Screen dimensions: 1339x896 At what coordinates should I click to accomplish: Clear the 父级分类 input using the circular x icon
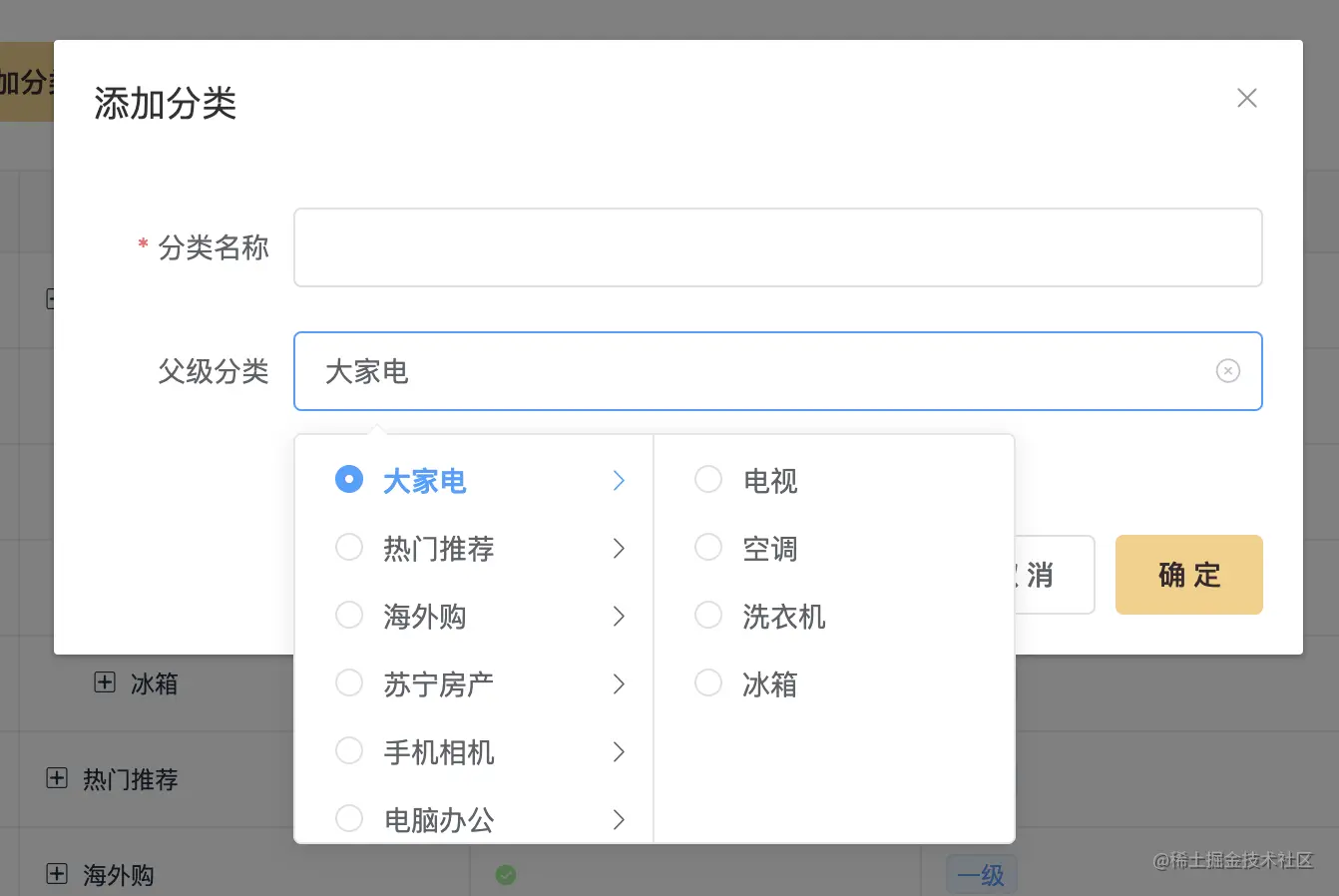(x=1228, y=370)
